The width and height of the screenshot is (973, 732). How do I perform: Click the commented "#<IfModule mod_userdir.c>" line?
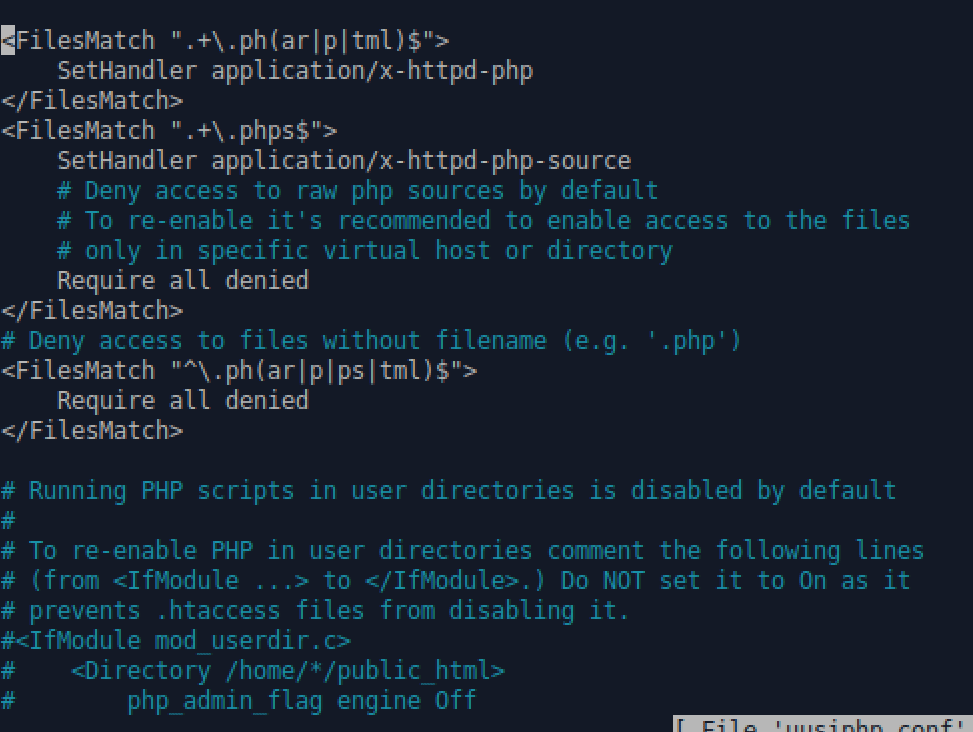(x=176, y=641)
